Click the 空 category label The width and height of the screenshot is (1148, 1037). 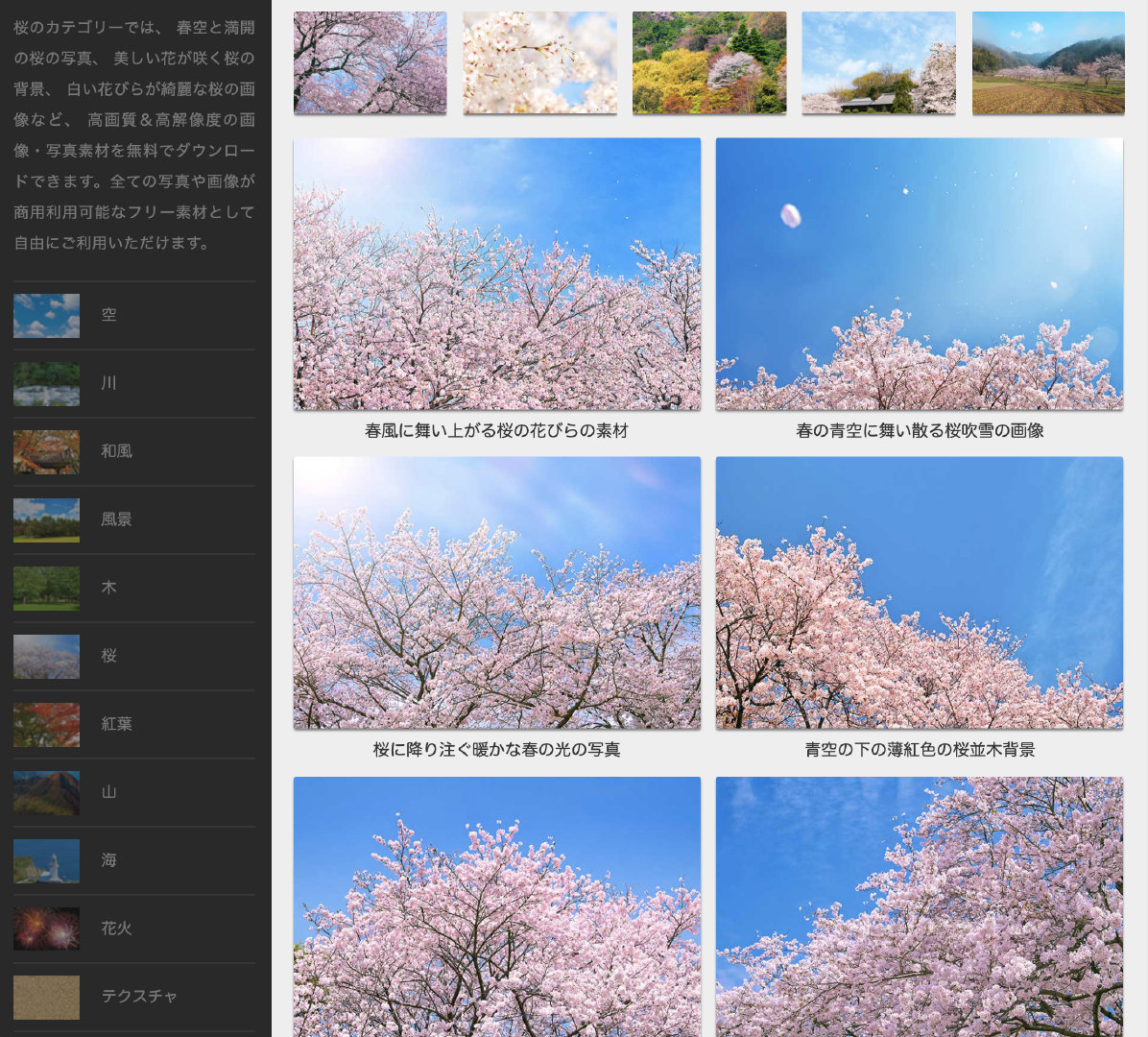[x=109, y=315]
